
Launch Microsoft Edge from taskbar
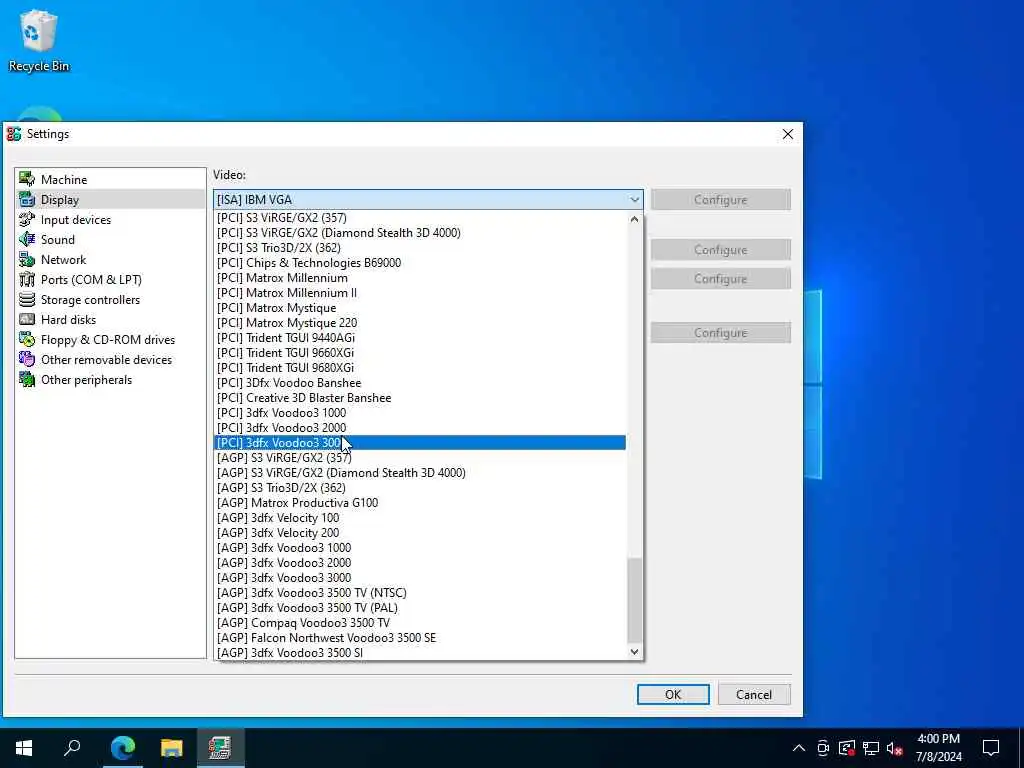point(122,748)
